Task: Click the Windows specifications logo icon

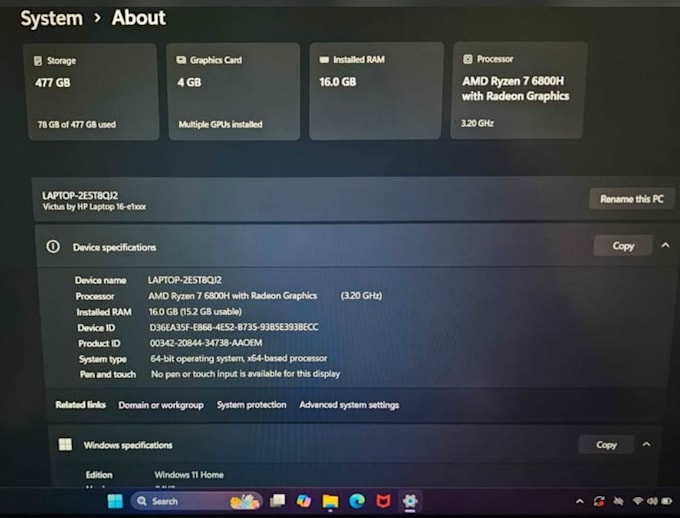Action: click(65, 445)
